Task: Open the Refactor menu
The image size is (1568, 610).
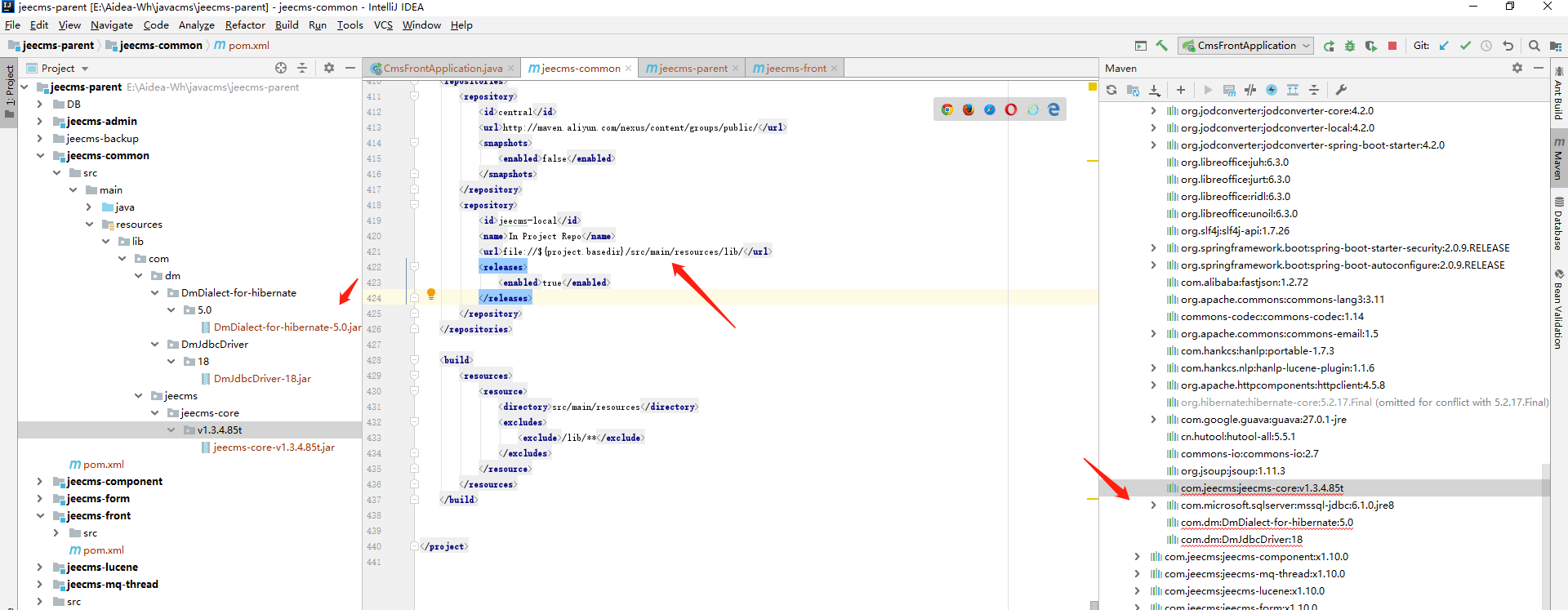Action: [245, 25]
